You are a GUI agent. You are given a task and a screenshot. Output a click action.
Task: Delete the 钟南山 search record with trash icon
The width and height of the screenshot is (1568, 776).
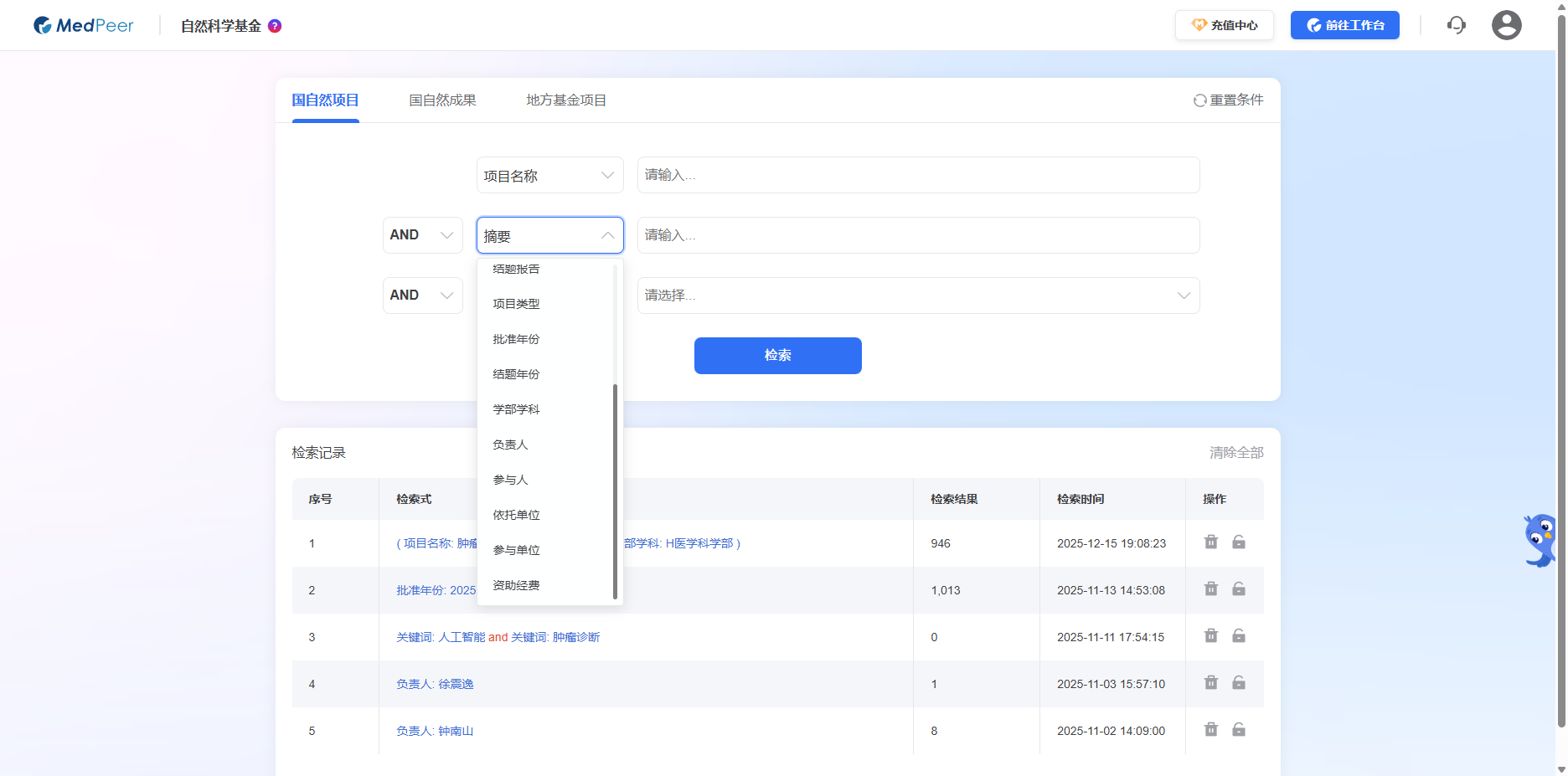point(1210,729)
